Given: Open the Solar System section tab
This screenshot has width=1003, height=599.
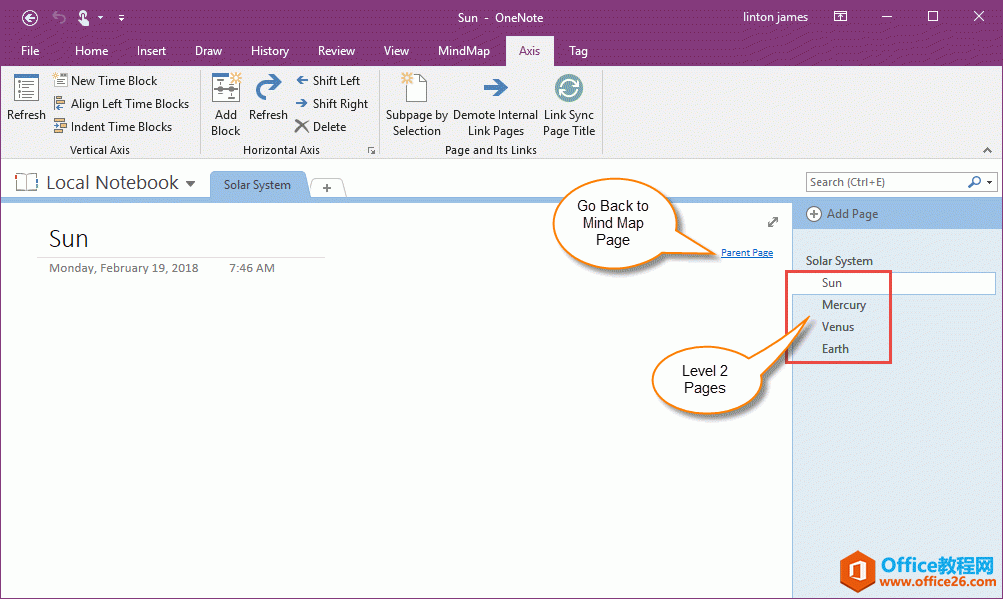Looking at the screenshot, I should point(257,185).
